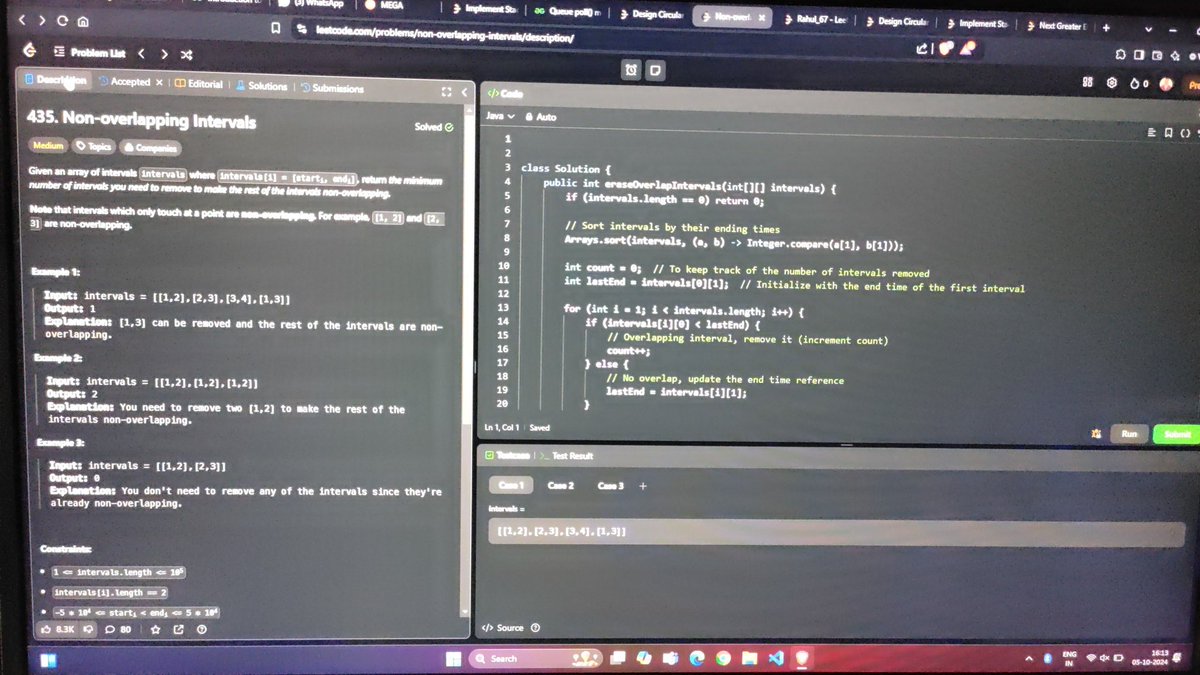Open the comments showing 80
Viewport: 1200px width, 675px height.
pyautogui.click(x=119, y=630)
